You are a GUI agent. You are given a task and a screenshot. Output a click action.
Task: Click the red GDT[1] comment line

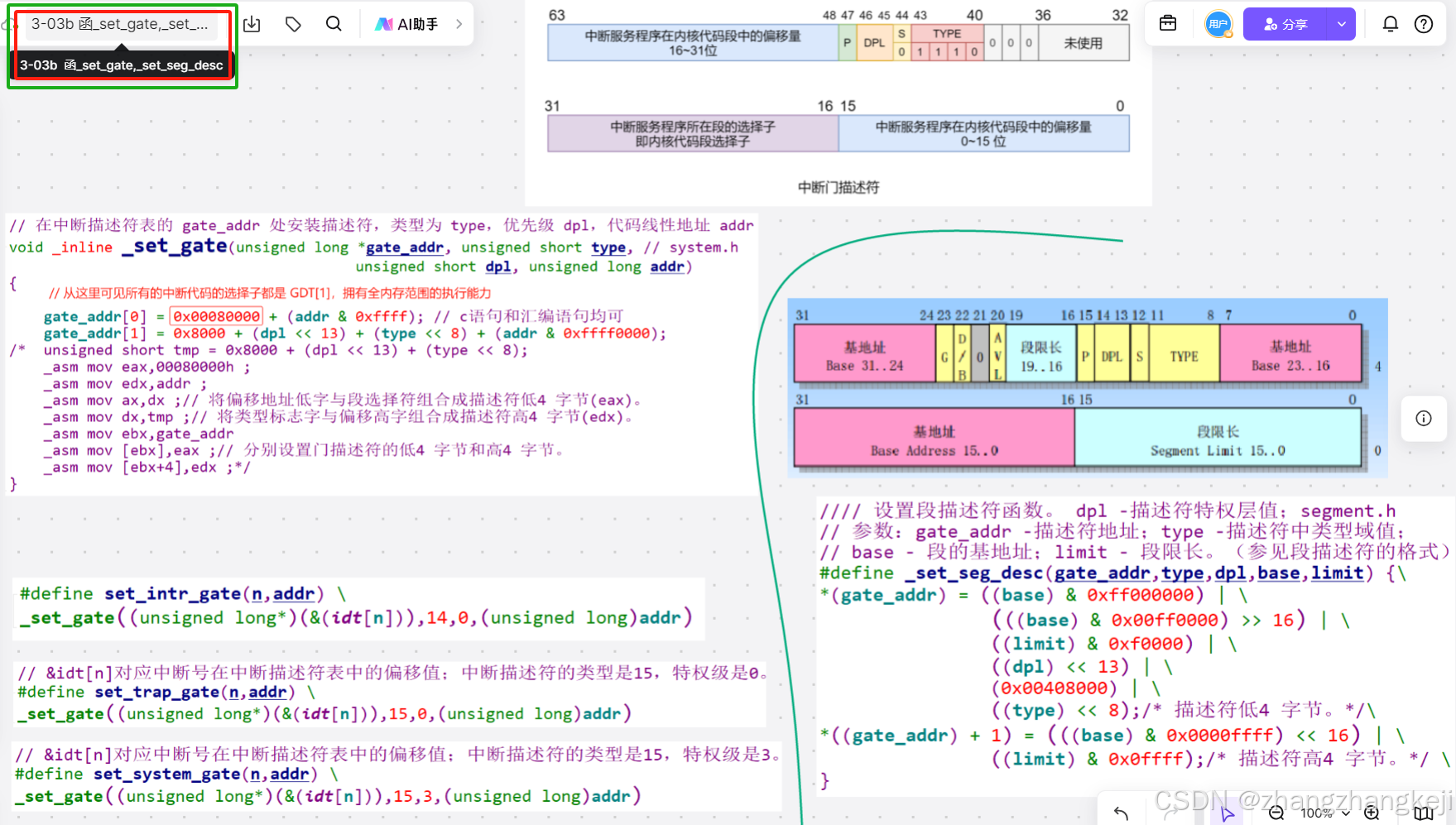tap(269, 293)
